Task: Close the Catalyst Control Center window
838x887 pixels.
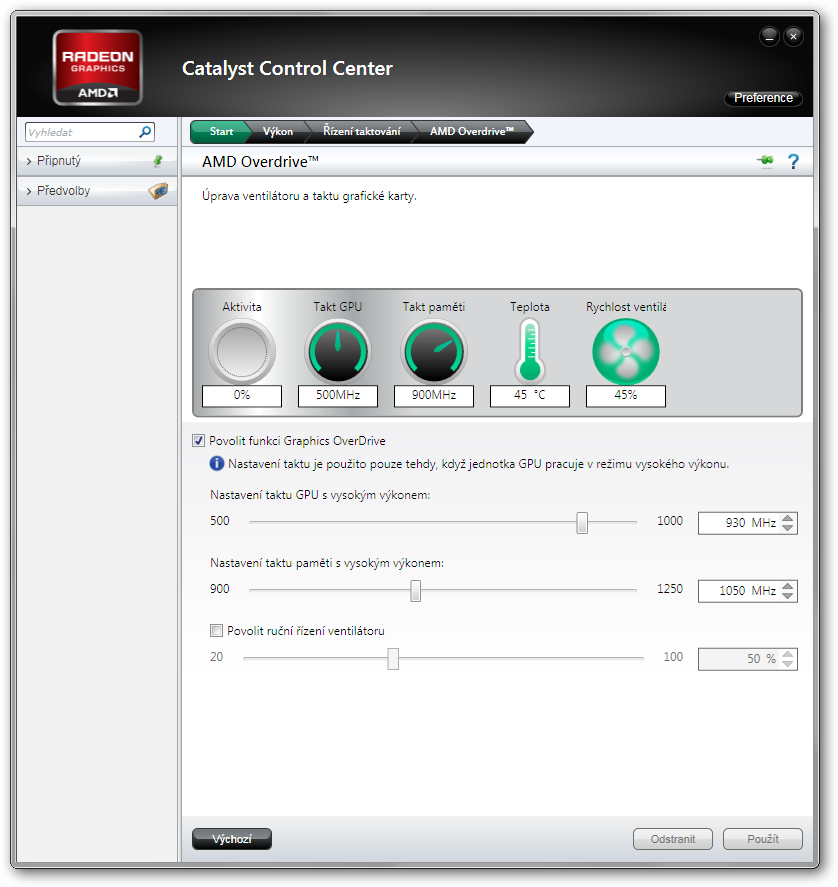Action: (x=793, y=37)
